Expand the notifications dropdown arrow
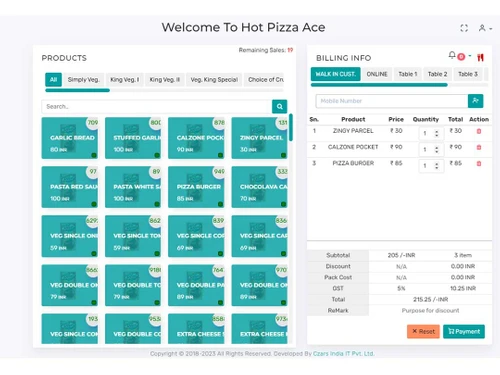This screenshot has height=375, width=500. (470, 56)
